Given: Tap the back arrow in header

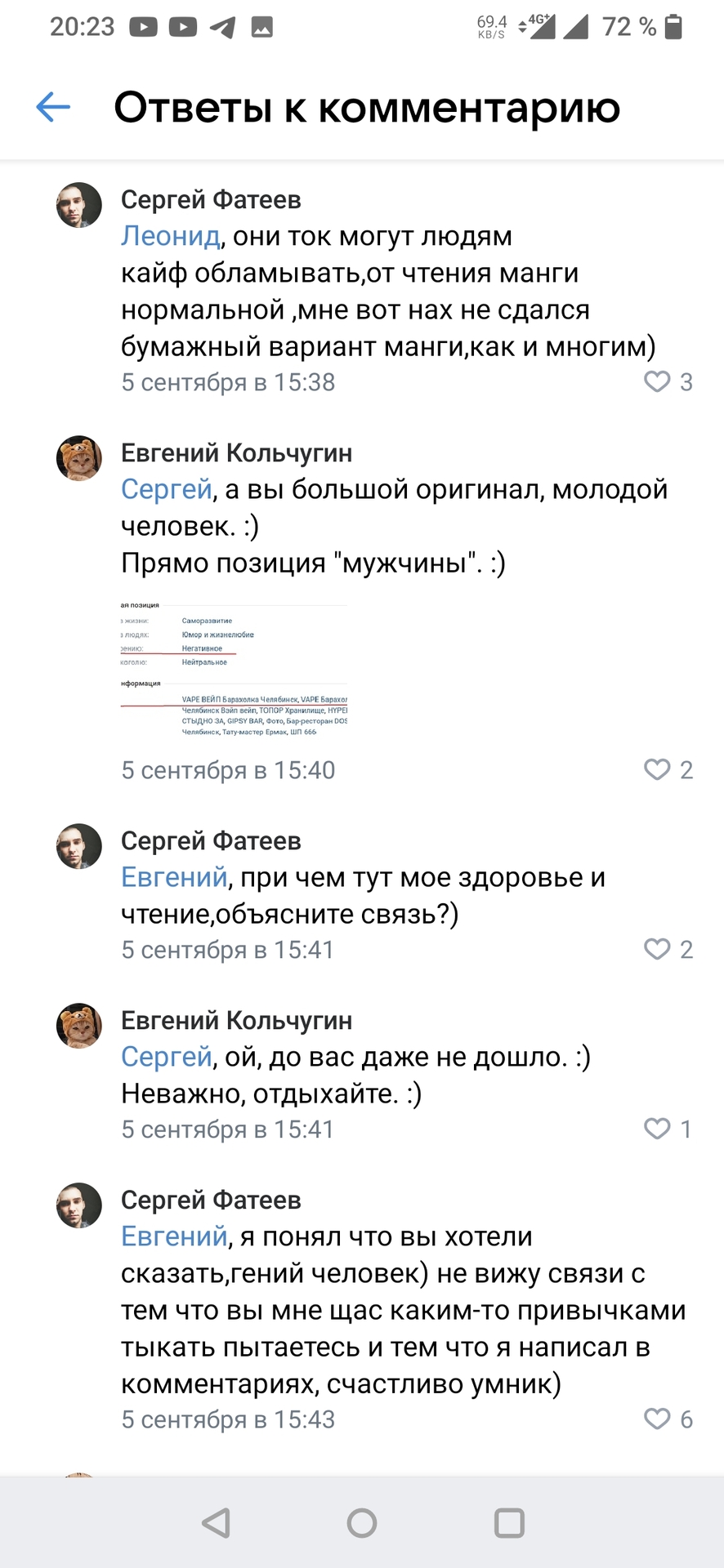Looking at the screenshot, I should coord(53,107).
